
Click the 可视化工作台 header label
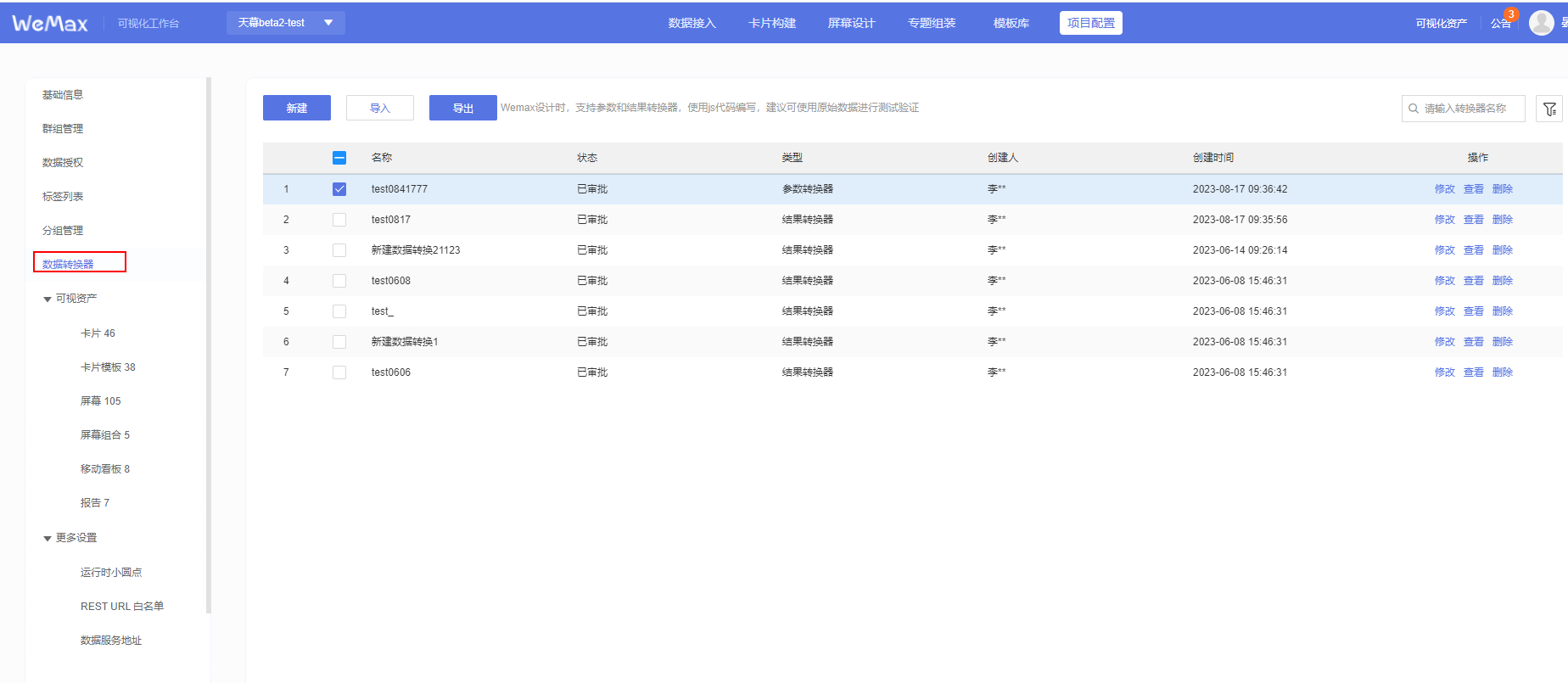pyautogui.click(x=148, y=23)
